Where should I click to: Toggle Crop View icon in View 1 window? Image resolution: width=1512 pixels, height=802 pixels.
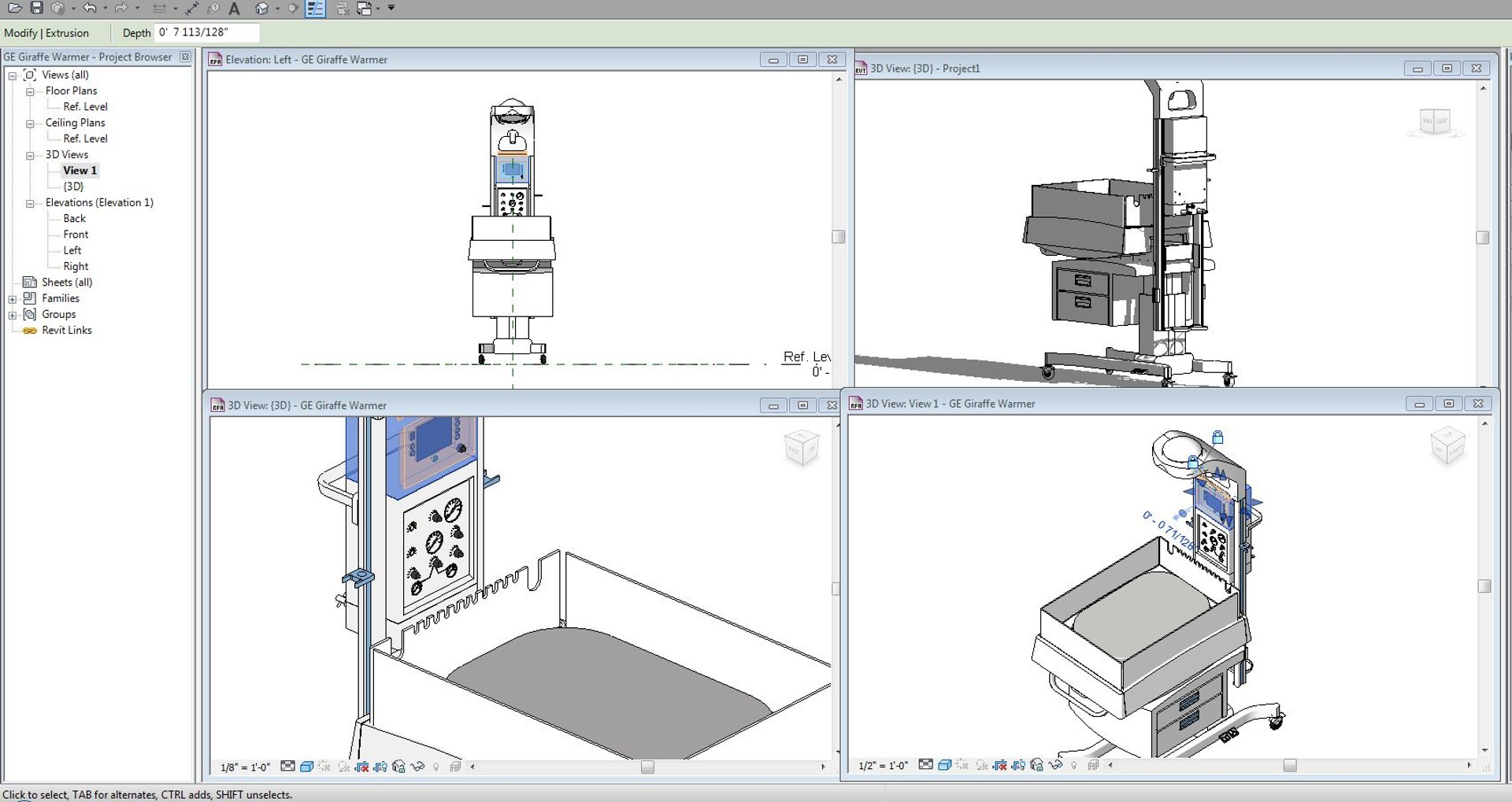(x=999, y=766)
